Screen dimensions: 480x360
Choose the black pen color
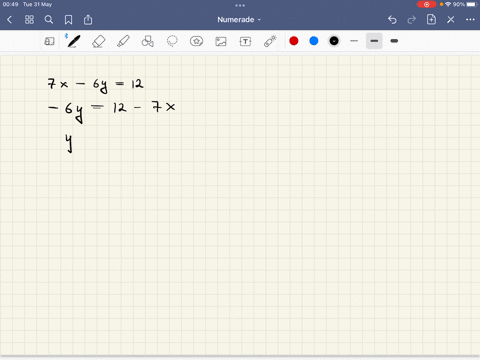(x=334, y=41)
